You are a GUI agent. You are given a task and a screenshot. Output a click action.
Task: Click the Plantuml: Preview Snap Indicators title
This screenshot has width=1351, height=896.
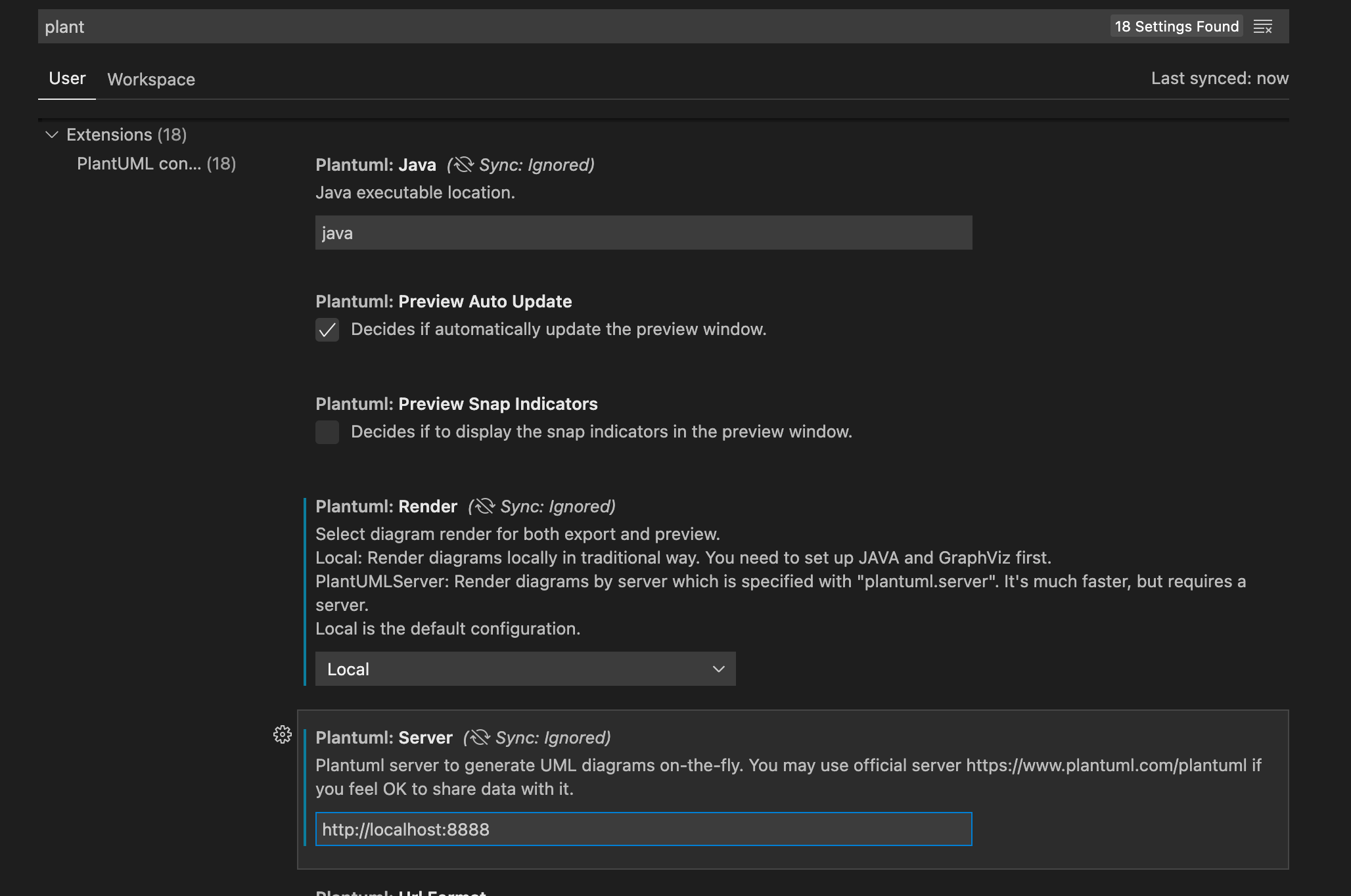pyautogui.click(x=457, y=404)
